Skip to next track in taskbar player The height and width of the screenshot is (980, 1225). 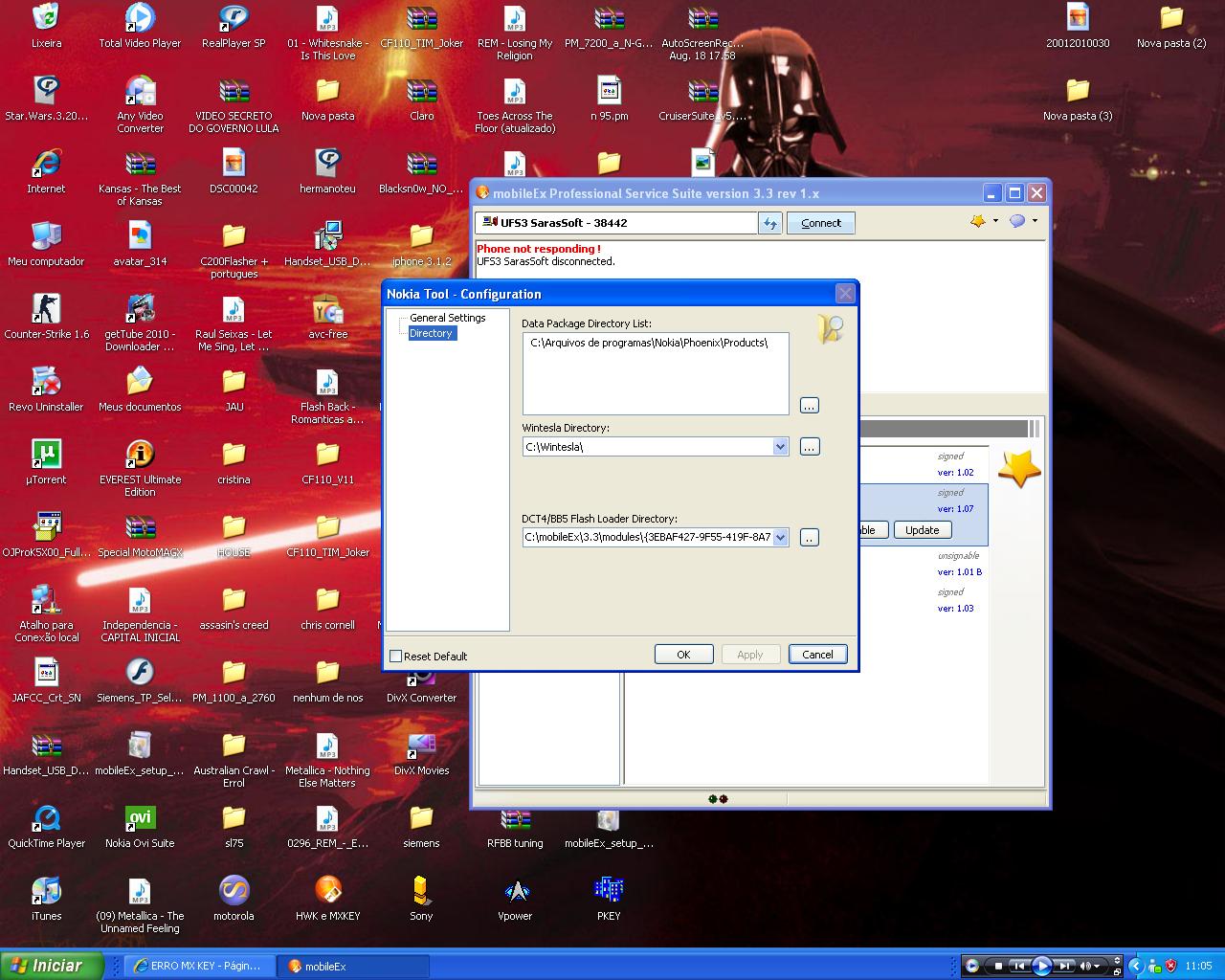click(1064, 966)
